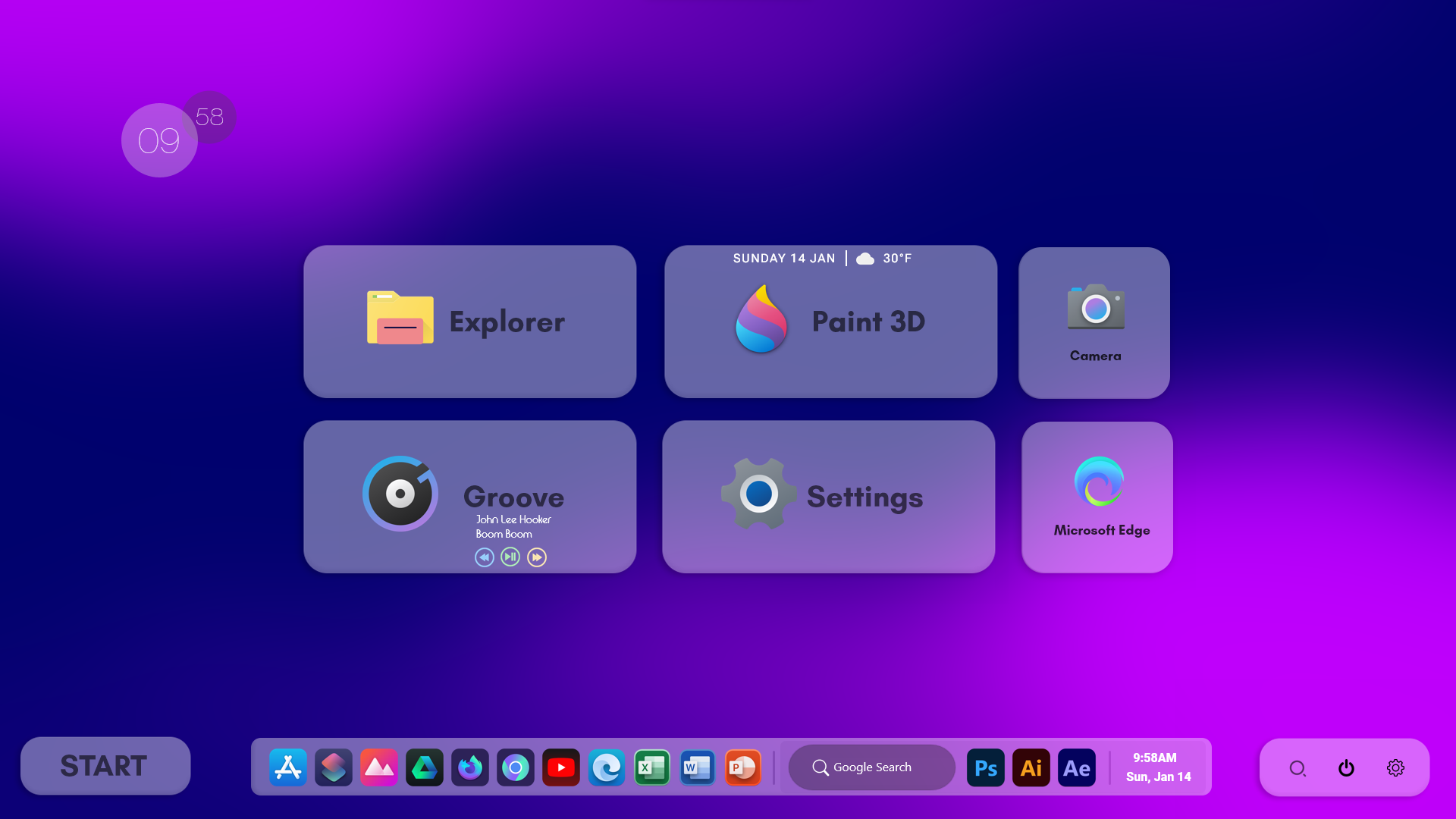Click the yellow Explorer folder icon
Screen dimensions: 1456x819
[x=400, y=318]
